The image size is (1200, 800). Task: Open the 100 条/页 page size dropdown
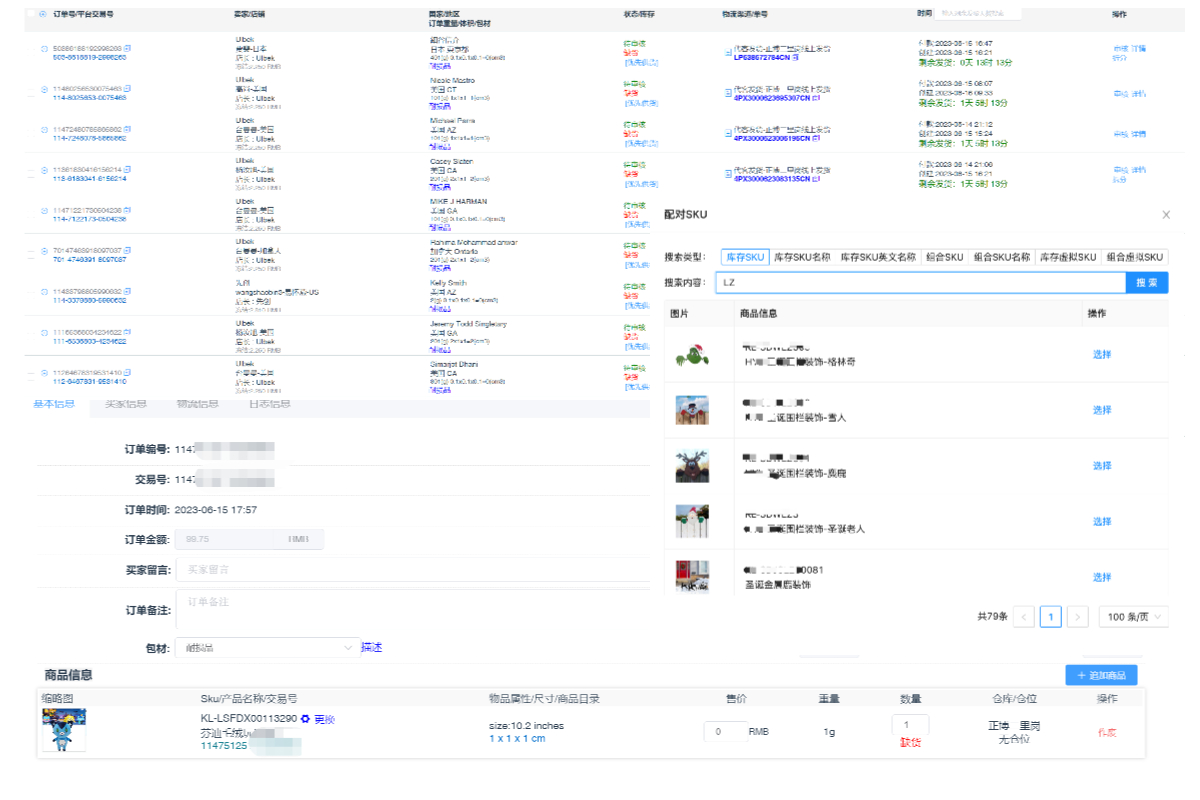pos(1133,617)
